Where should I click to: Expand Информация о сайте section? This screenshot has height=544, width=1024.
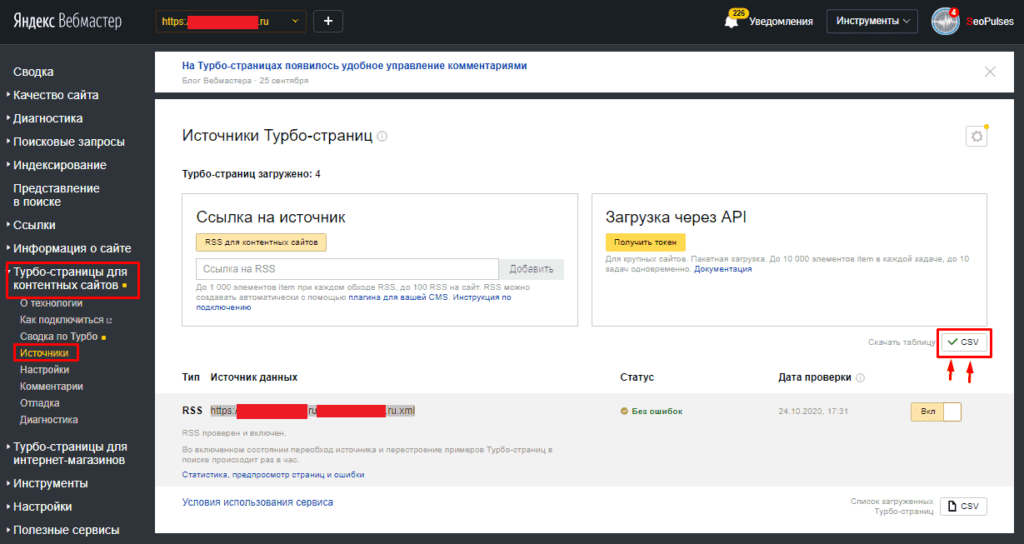click(x=72, y=249)
